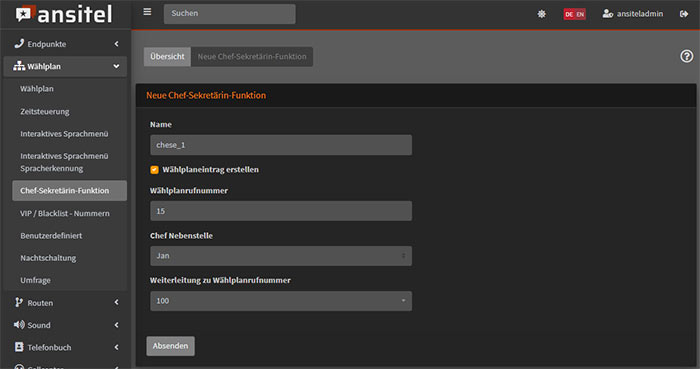Screen dimensions: 700x369
Task: Click the ansiteladmin user icon
Action: tap(608, 14)
